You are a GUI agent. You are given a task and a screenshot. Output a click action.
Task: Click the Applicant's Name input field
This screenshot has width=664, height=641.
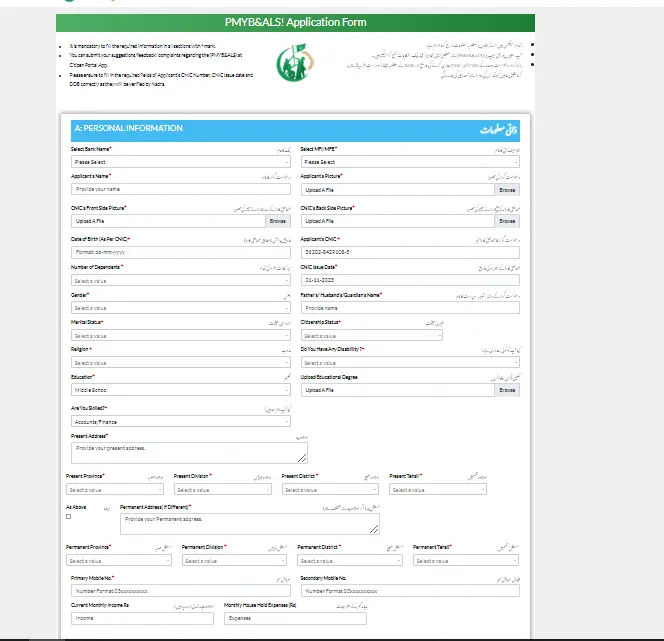pos(181,189)
